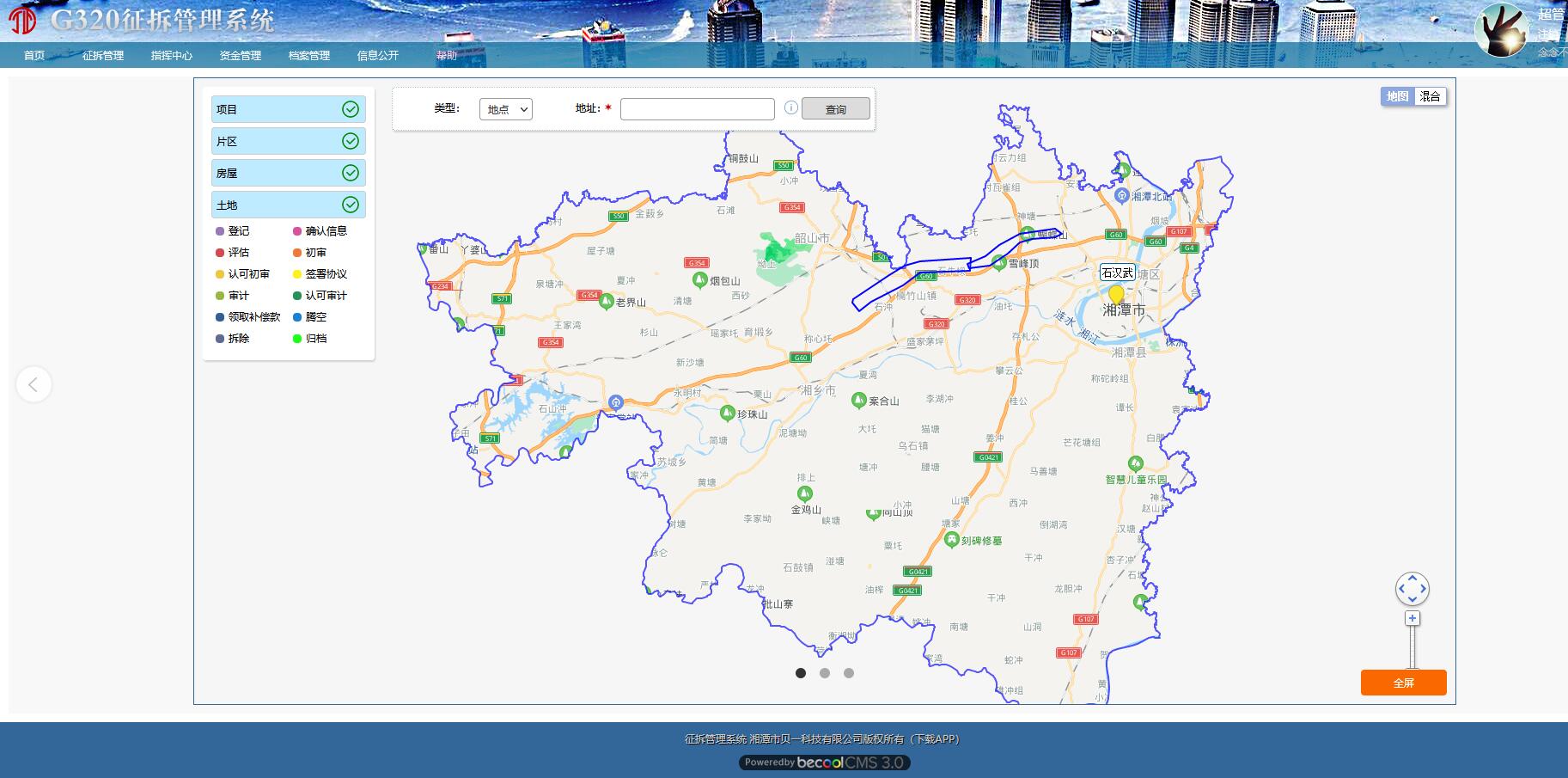Click the 地址 address input field
This screenshot has height=778, width=1568.
[x=697, y=109]
